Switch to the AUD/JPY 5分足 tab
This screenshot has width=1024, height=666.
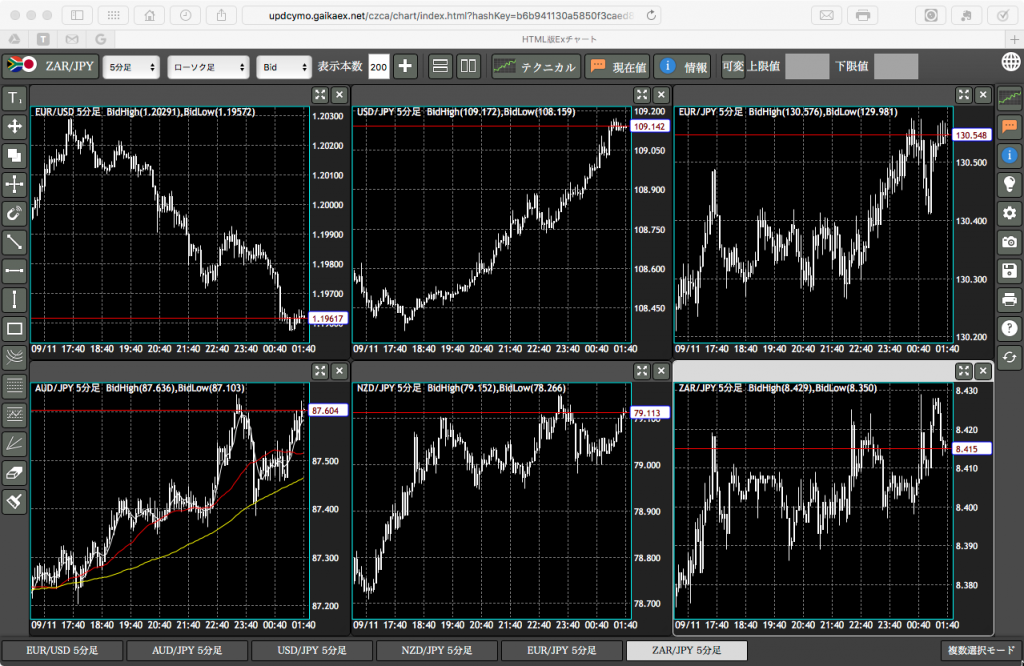point(187,651)
